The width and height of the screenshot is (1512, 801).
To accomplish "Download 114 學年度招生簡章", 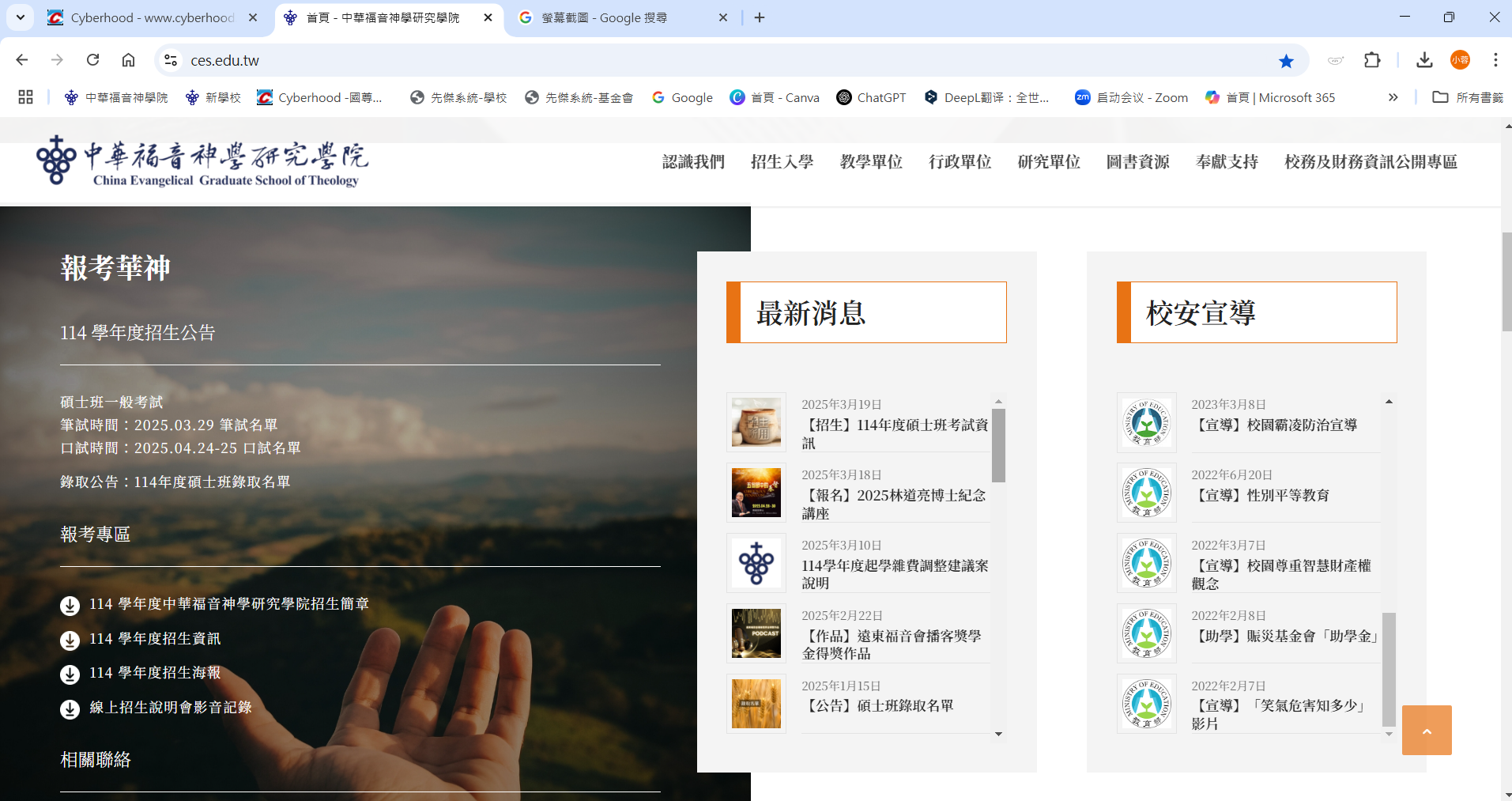I will click(x=228, y=604).
